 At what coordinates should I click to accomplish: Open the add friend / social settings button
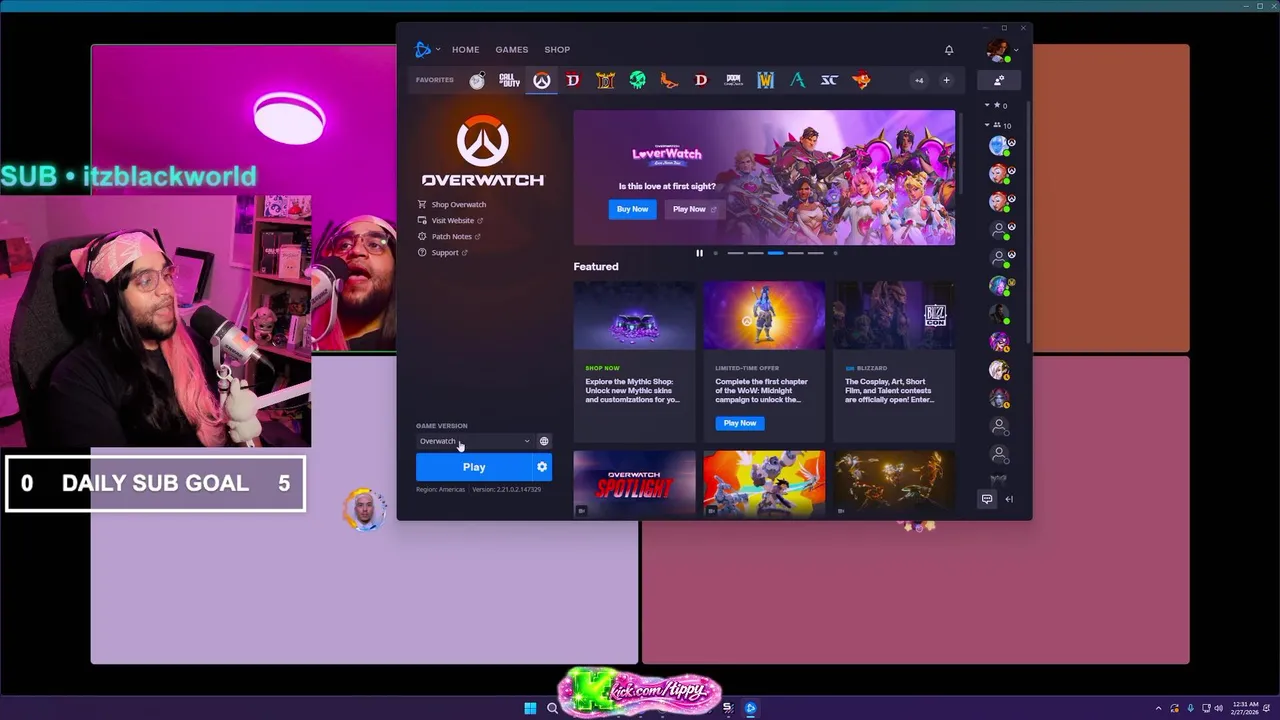coord(998,80)
